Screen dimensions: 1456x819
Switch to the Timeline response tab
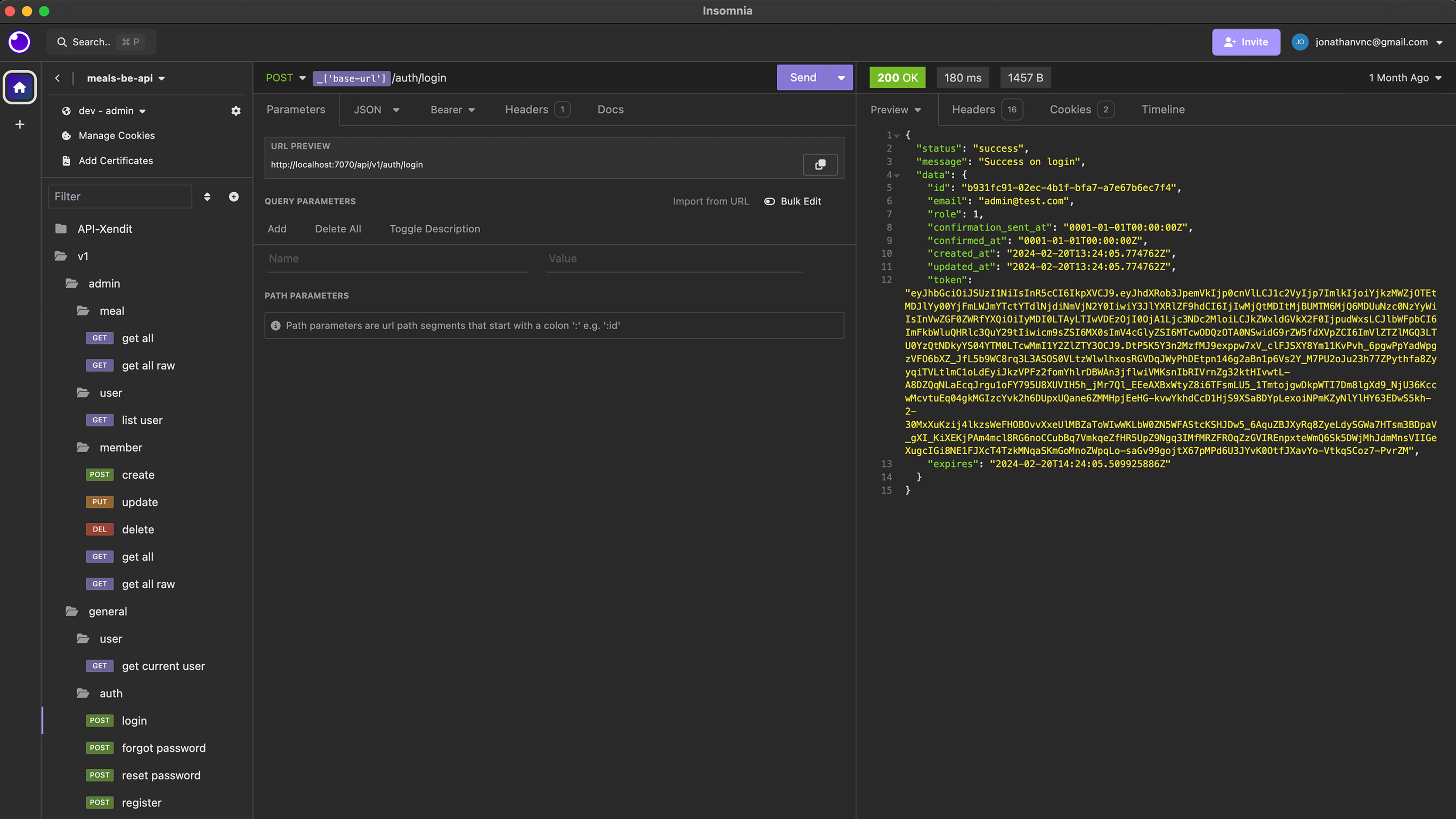click(x=1162, y=110)
